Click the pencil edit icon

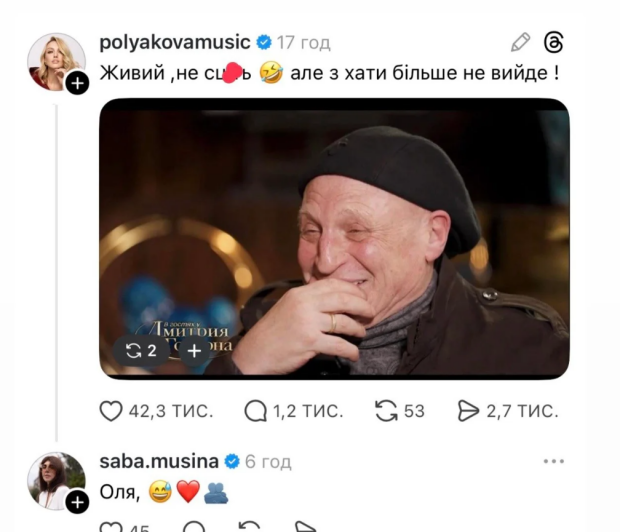click(x=520, y=42)
